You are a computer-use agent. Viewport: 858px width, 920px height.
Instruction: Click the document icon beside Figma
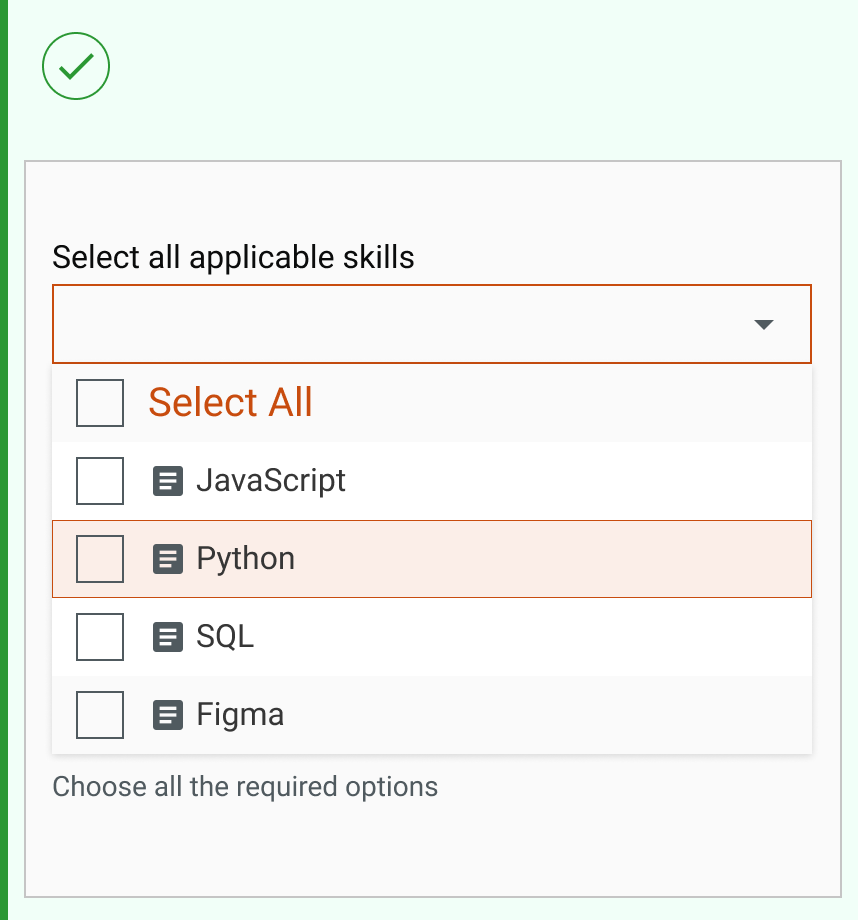tap(168, 715)
